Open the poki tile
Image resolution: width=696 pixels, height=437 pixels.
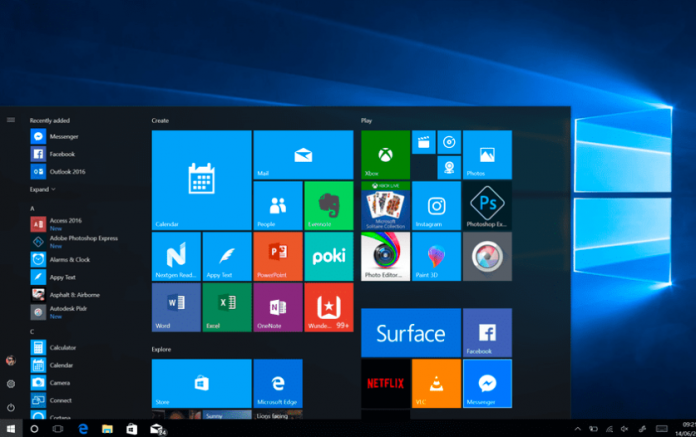pos(329,256)
